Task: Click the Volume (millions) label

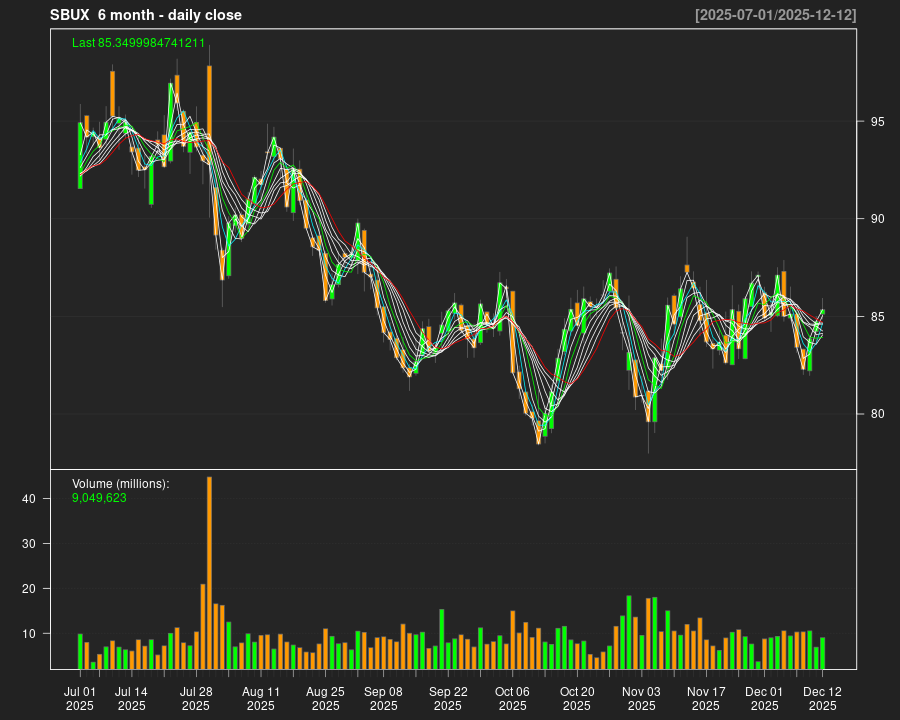Action: coord(121,484)
